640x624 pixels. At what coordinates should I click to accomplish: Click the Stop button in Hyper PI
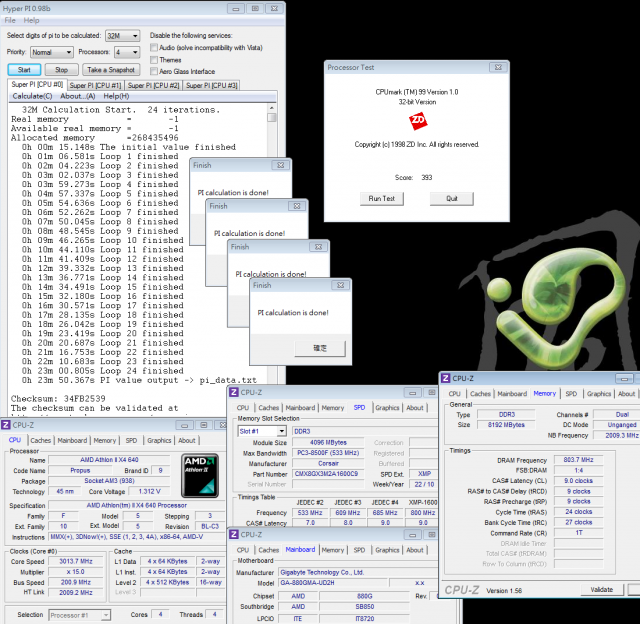pyautogui.click(x=62, y=70)
